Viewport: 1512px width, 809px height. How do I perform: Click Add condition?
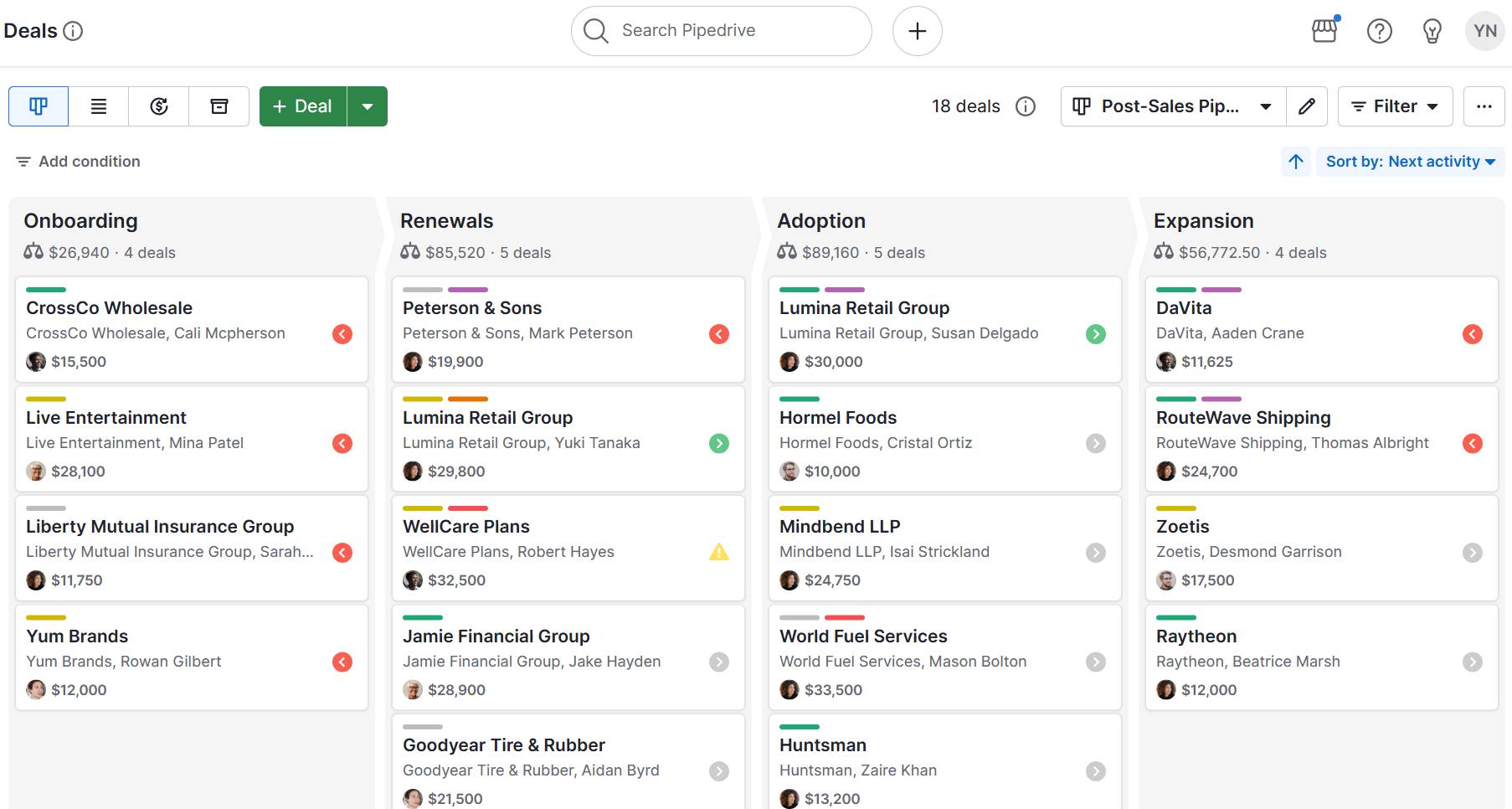click(78, 162)
